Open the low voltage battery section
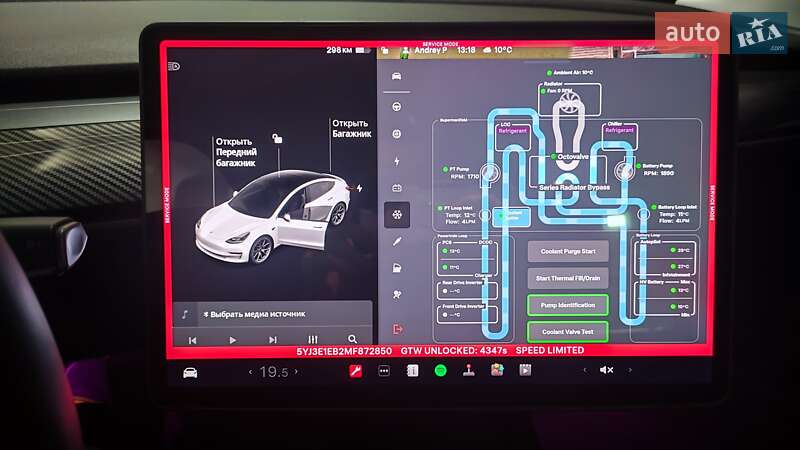 (x=396, y=188)
